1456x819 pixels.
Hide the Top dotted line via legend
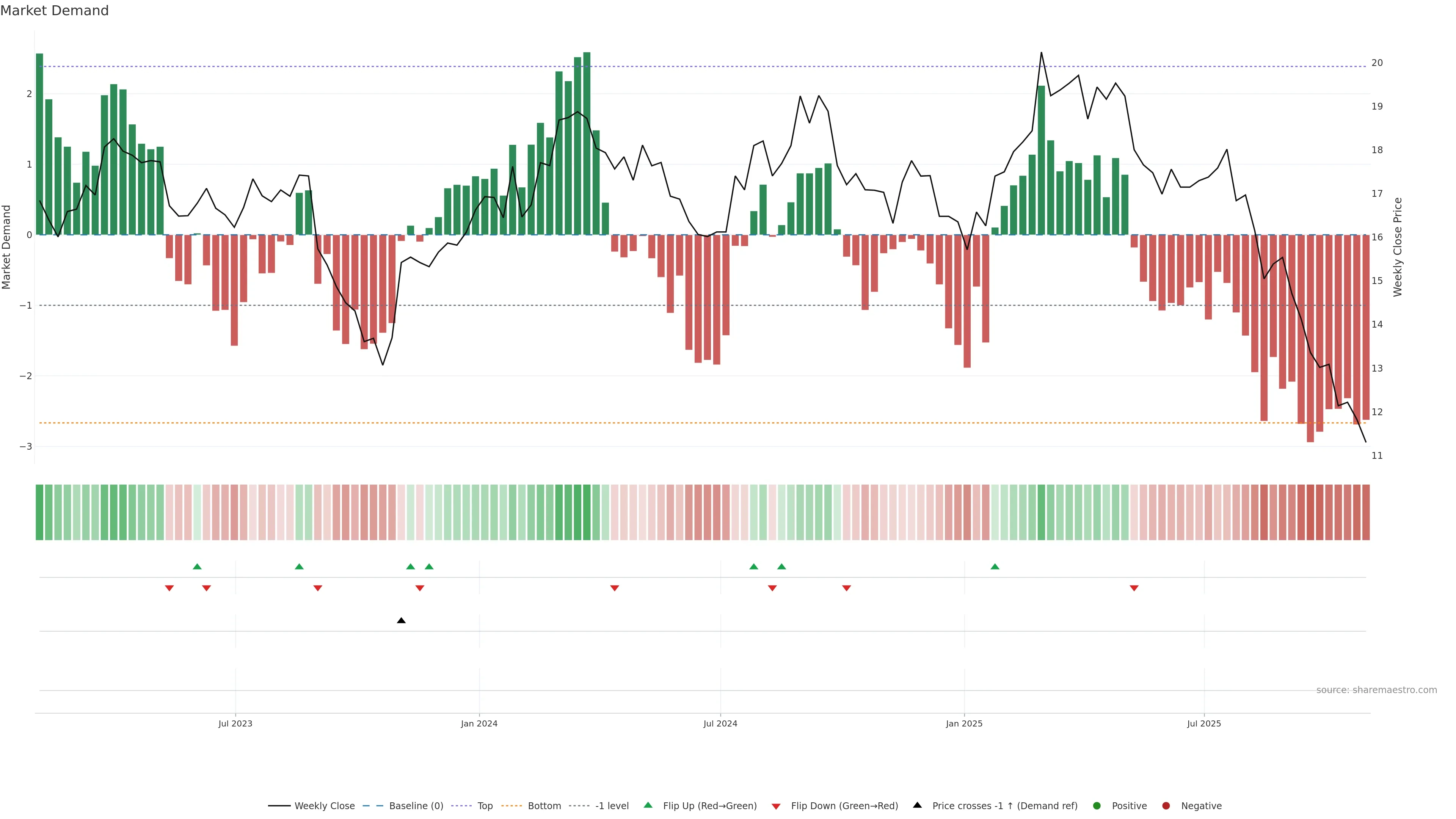(485, 806)
